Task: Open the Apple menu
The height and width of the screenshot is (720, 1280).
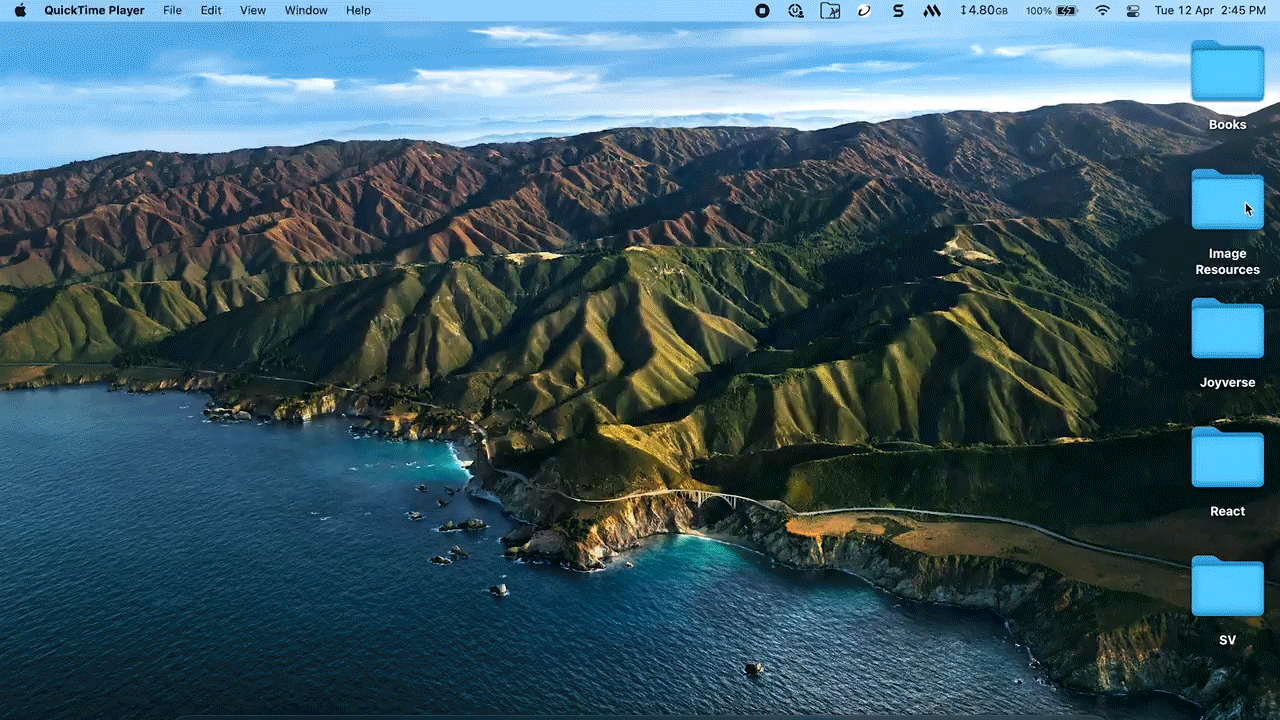Action: 20,10
